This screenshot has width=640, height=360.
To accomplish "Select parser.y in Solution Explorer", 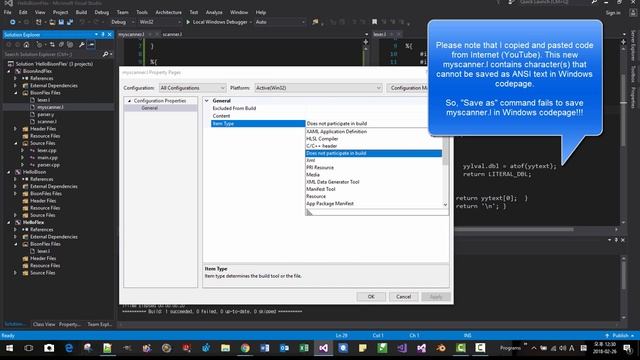I will coord(45,114).
